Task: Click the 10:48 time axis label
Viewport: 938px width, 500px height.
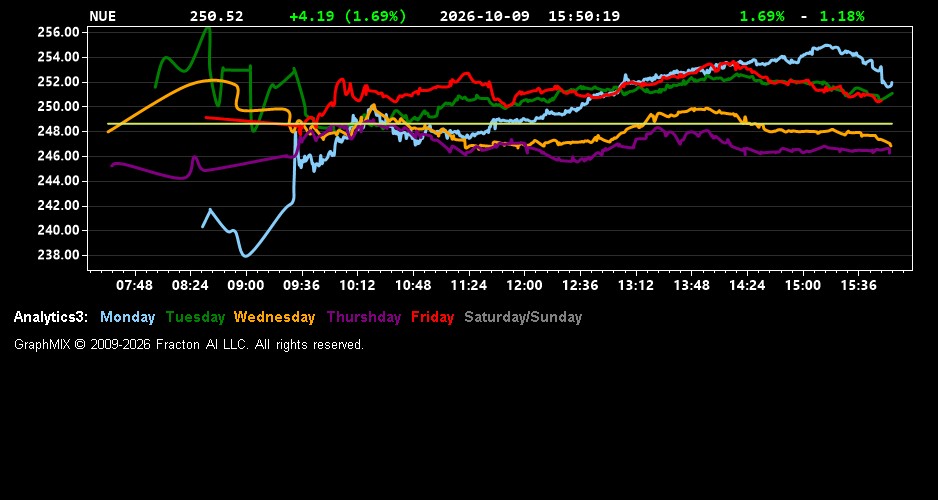Action: coord(413,285)
